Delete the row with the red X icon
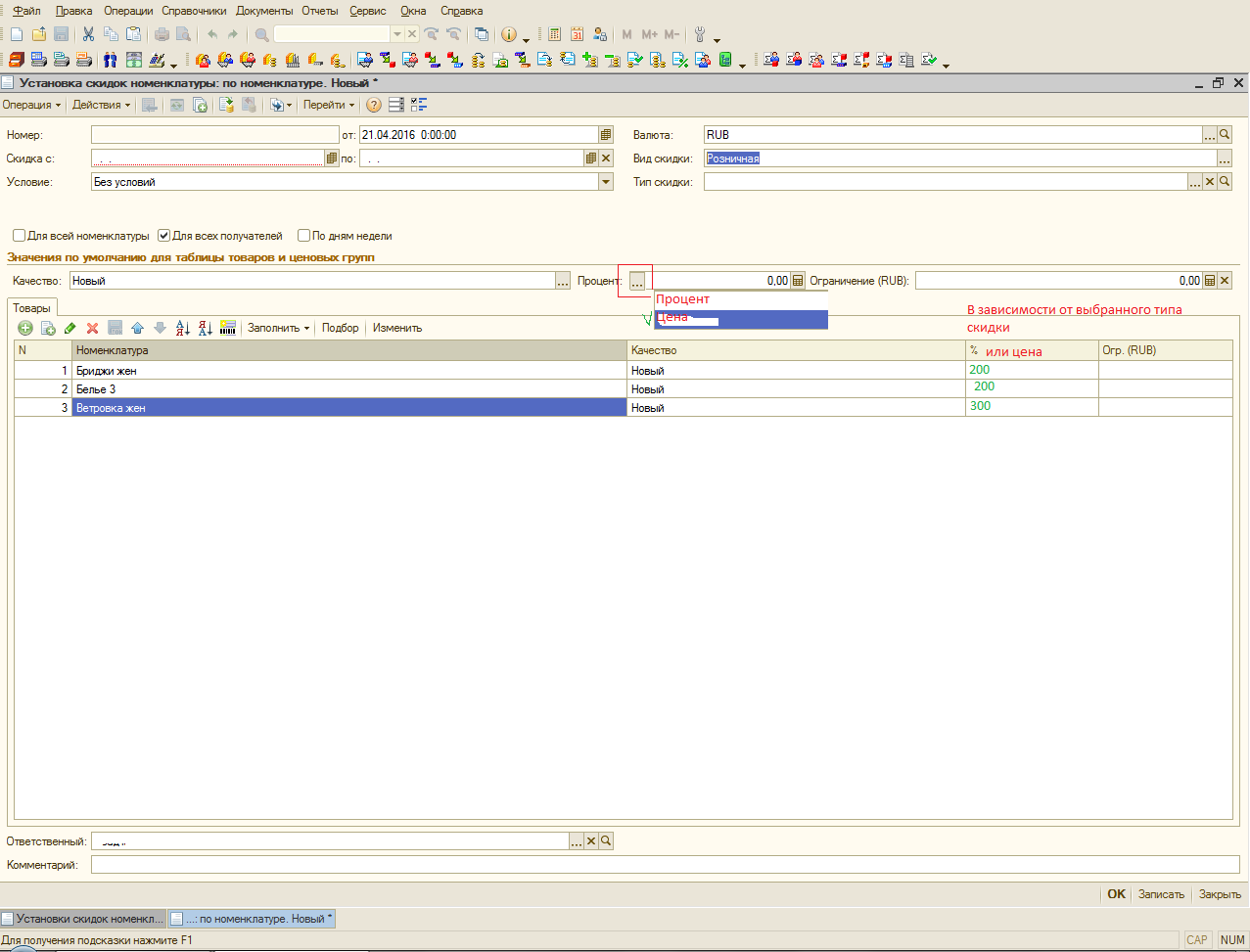Viewport: 1250px width, 952px height. click(x=93, y=328)
